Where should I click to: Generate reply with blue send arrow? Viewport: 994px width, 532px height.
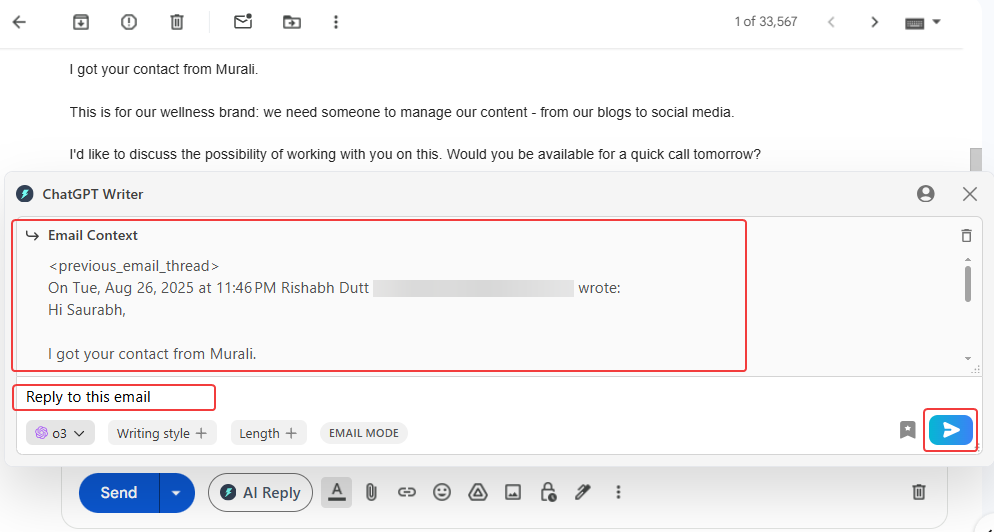coord(950,430)
